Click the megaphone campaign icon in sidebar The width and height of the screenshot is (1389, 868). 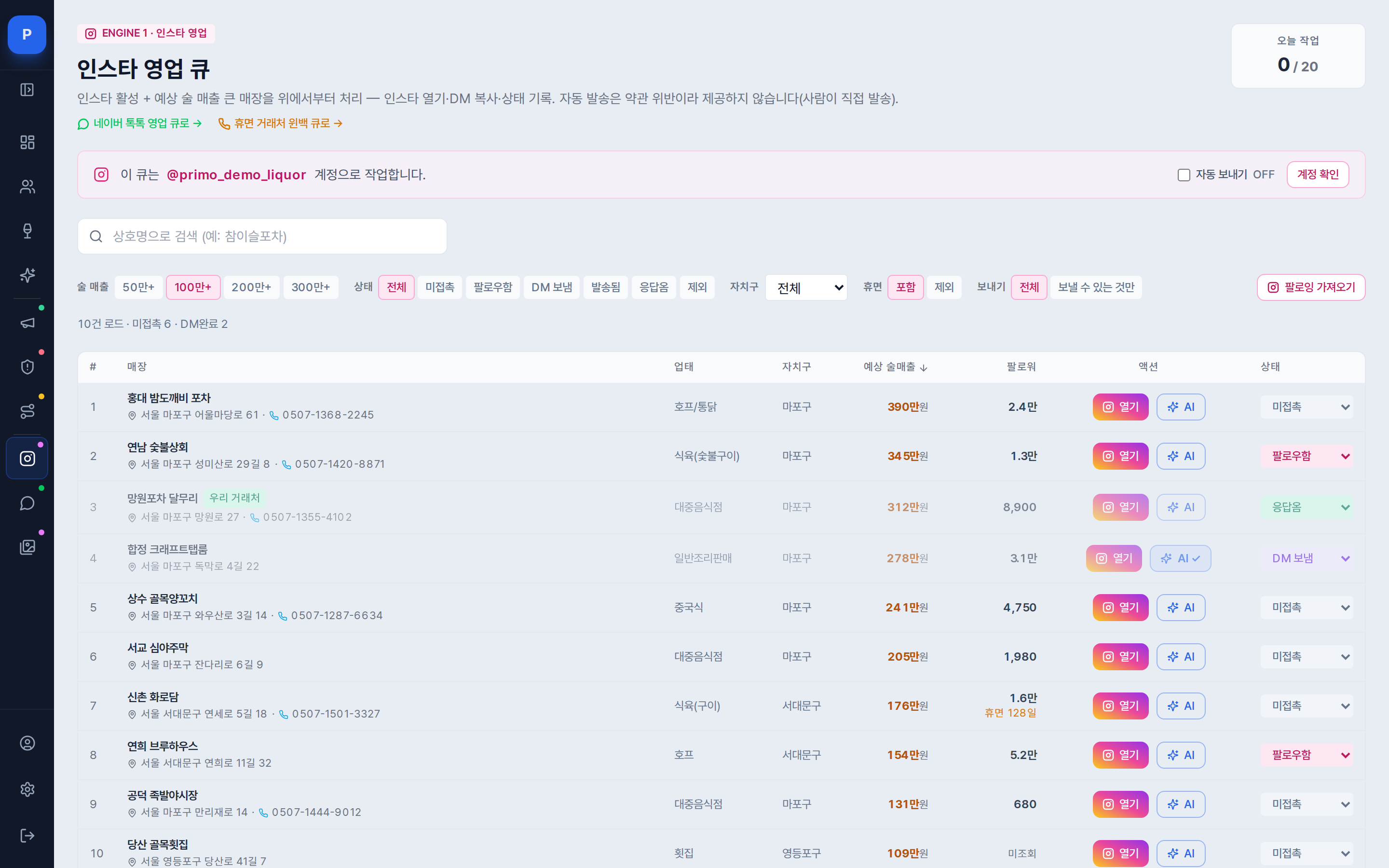[x=27, y=323]
